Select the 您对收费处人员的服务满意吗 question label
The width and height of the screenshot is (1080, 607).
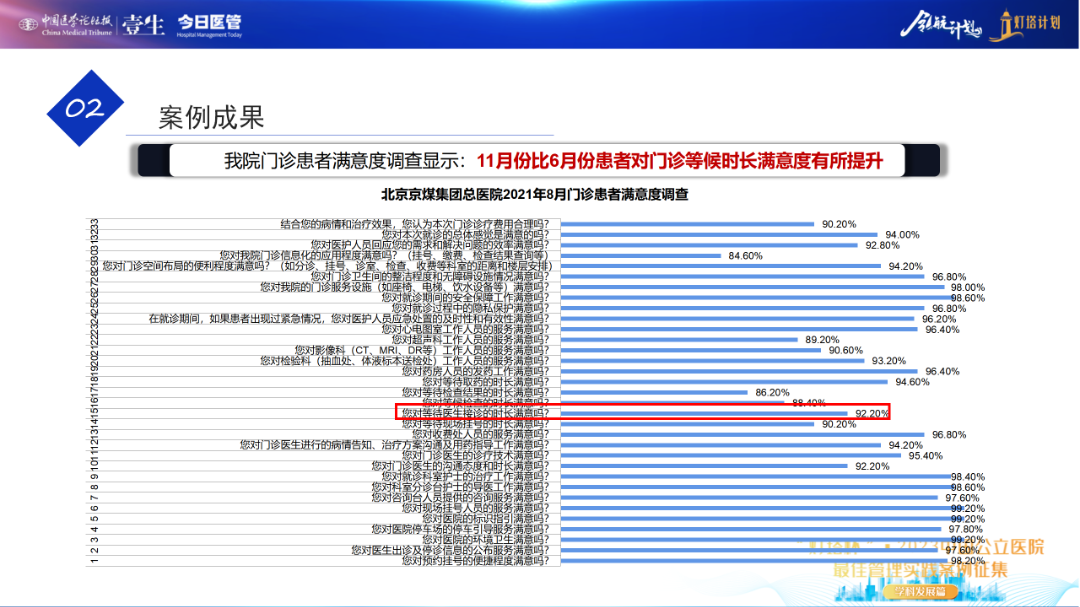click(x=463, y=434)
